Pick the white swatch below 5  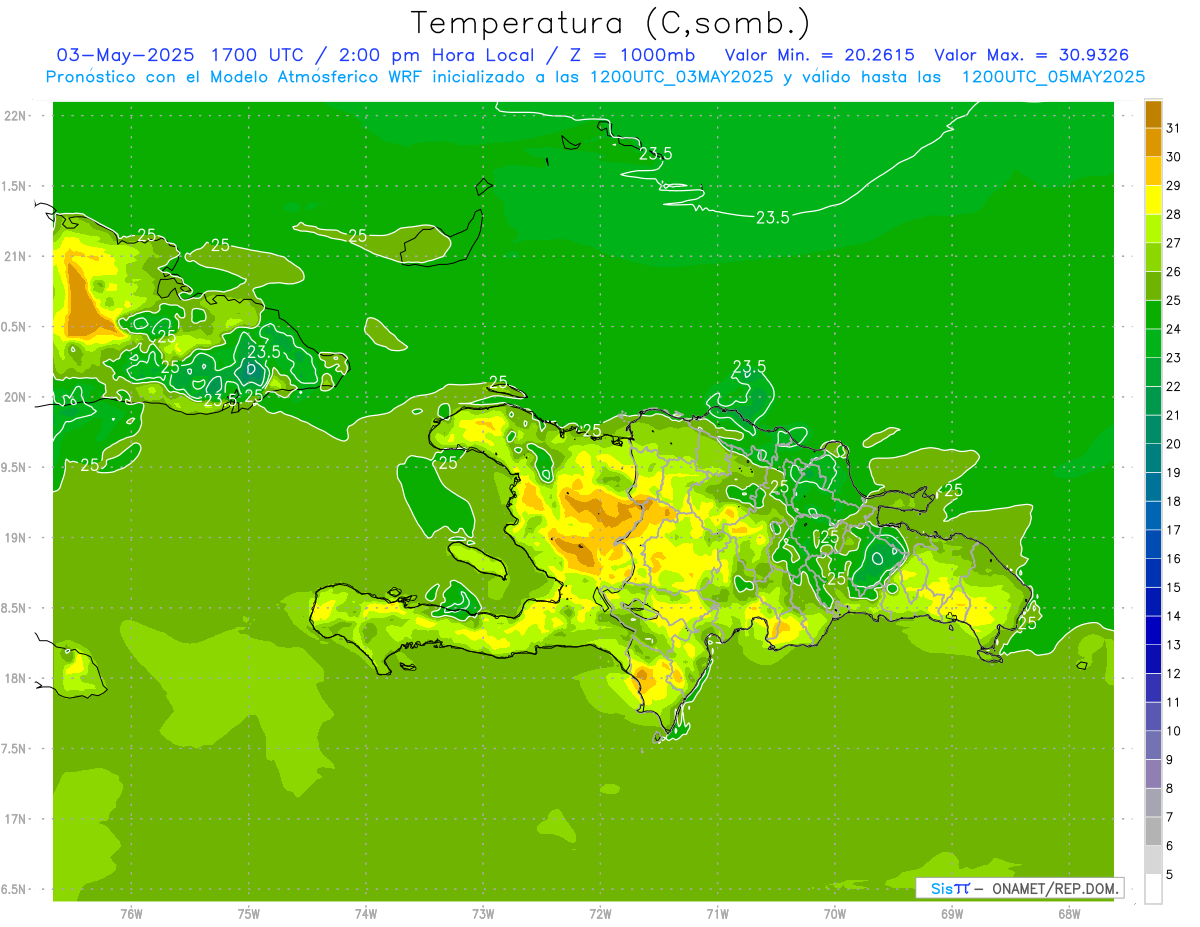(x=1153, y=889)
